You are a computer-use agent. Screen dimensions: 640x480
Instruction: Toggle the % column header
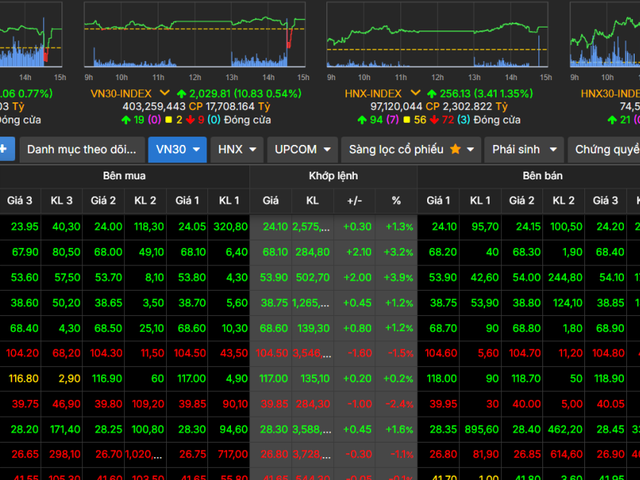(396, 200)
